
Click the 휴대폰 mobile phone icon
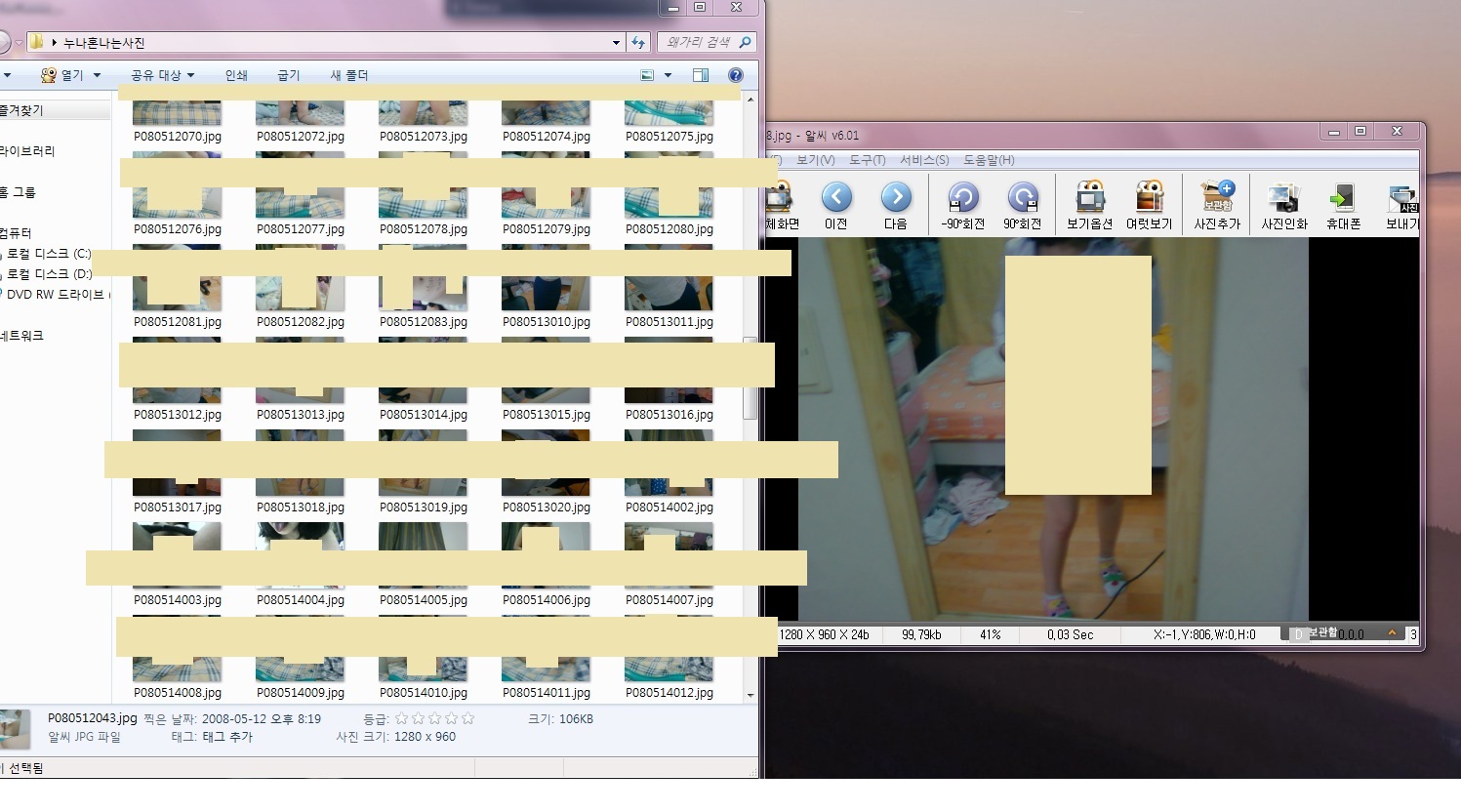pos(1343,198)
